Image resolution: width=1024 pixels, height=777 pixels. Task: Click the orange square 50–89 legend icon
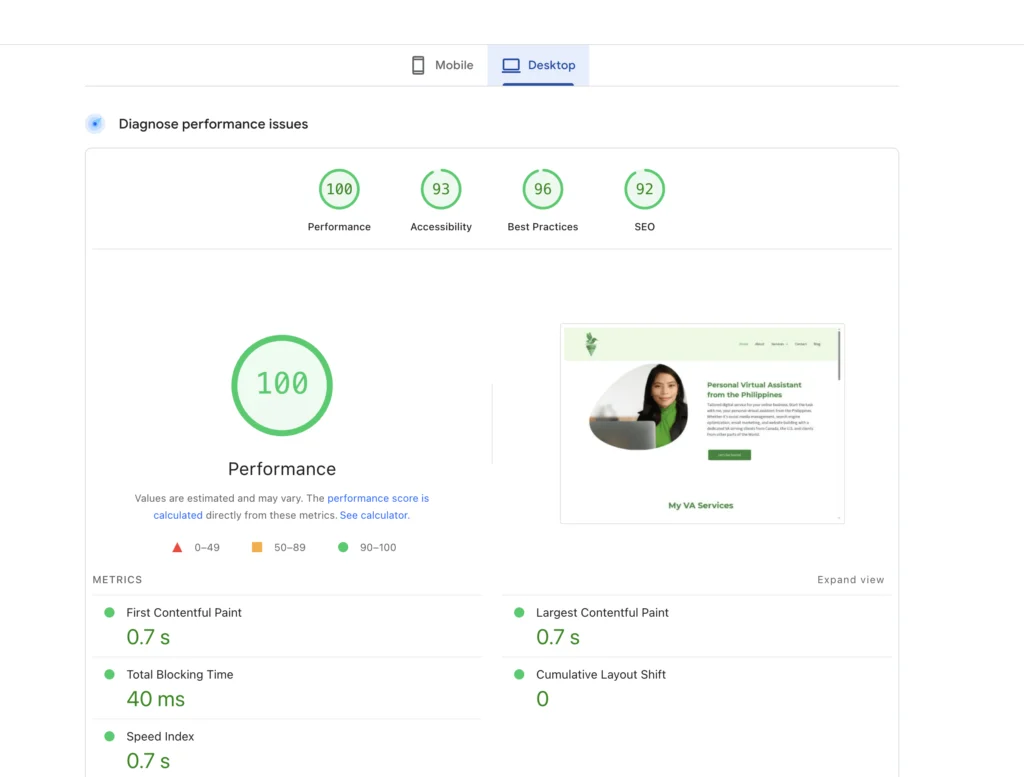[x=257, y=547]
